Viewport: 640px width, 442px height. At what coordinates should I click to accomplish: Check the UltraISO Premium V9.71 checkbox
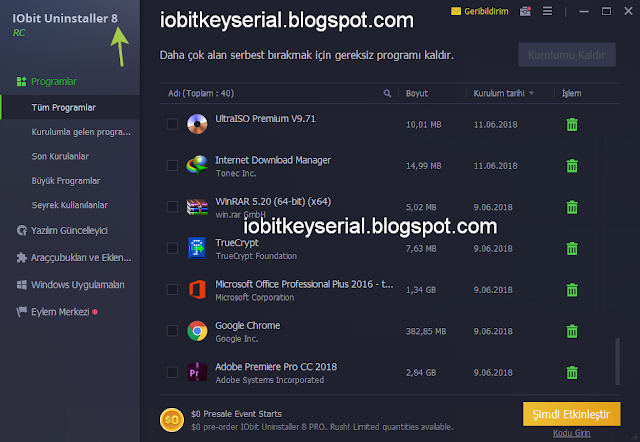click(x=172, y=124)
